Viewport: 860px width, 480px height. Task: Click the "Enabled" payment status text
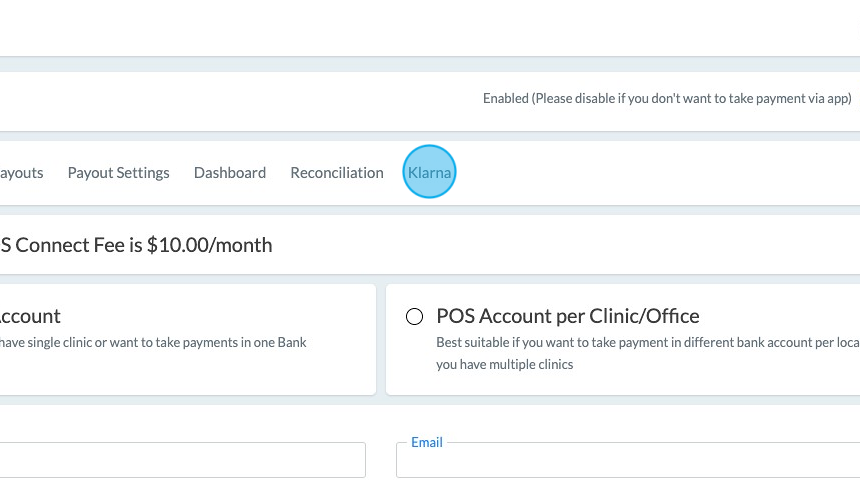505,99
